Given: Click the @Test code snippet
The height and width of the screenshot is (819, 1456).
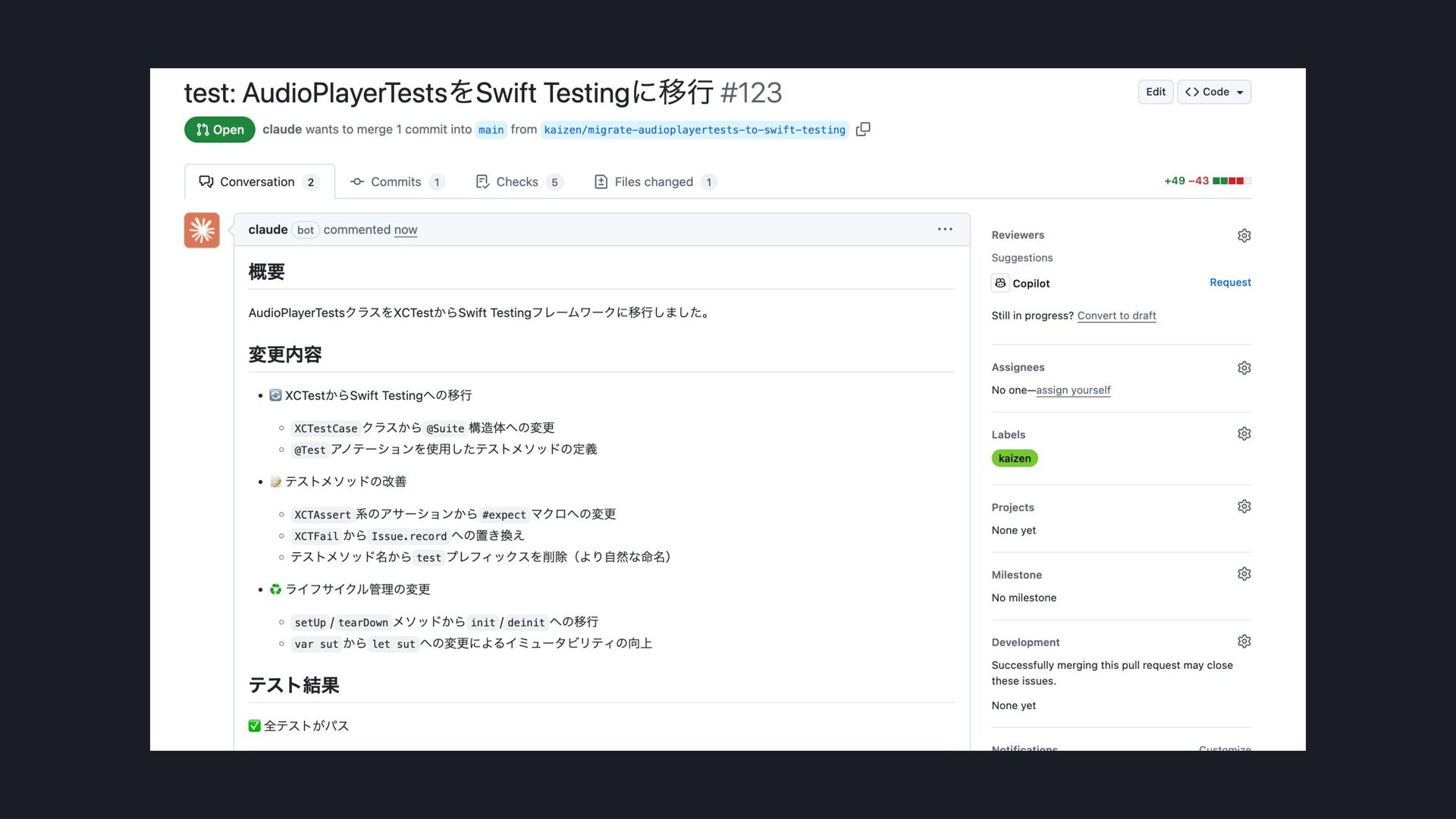Looking at the screenshot, I should tap(309, 450).
